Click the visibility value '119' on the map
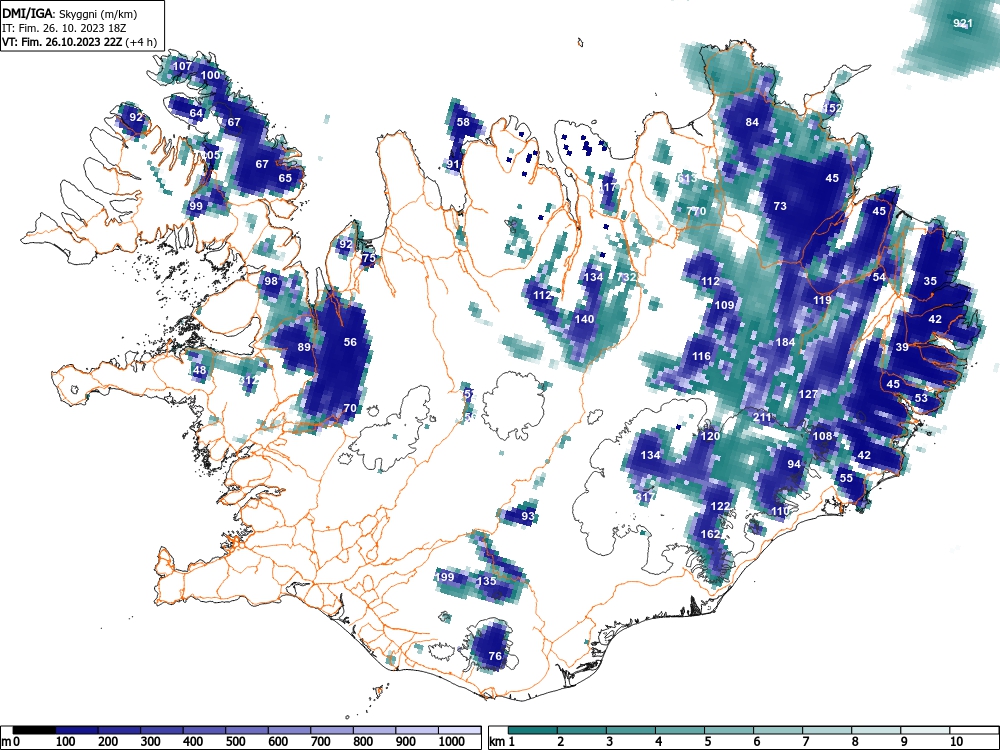Viewport: 1000px width, 750px height. [x=822, y=300]
